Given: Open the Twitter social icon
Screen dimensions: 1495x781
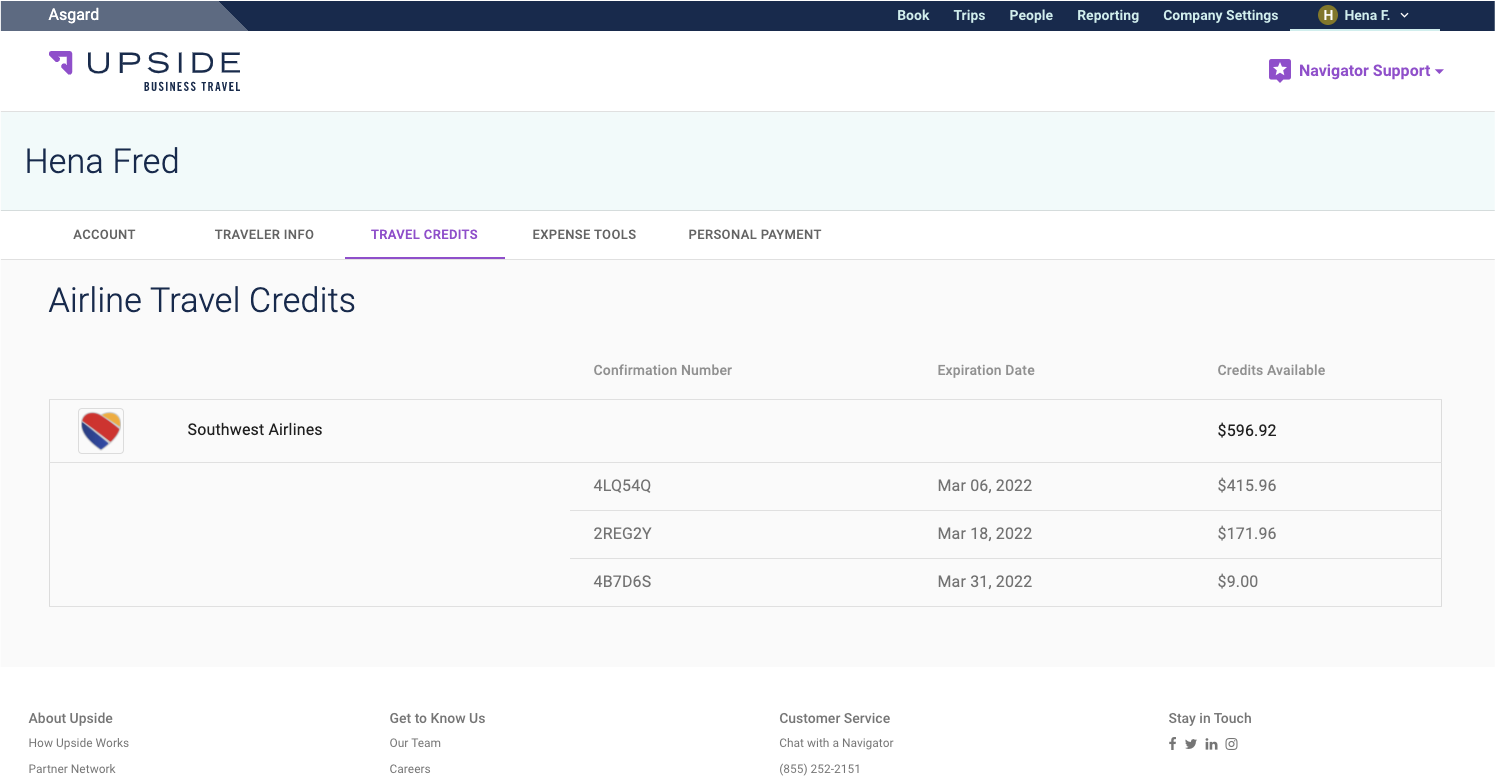Looking at the screenshot, I should [1191, 744].
